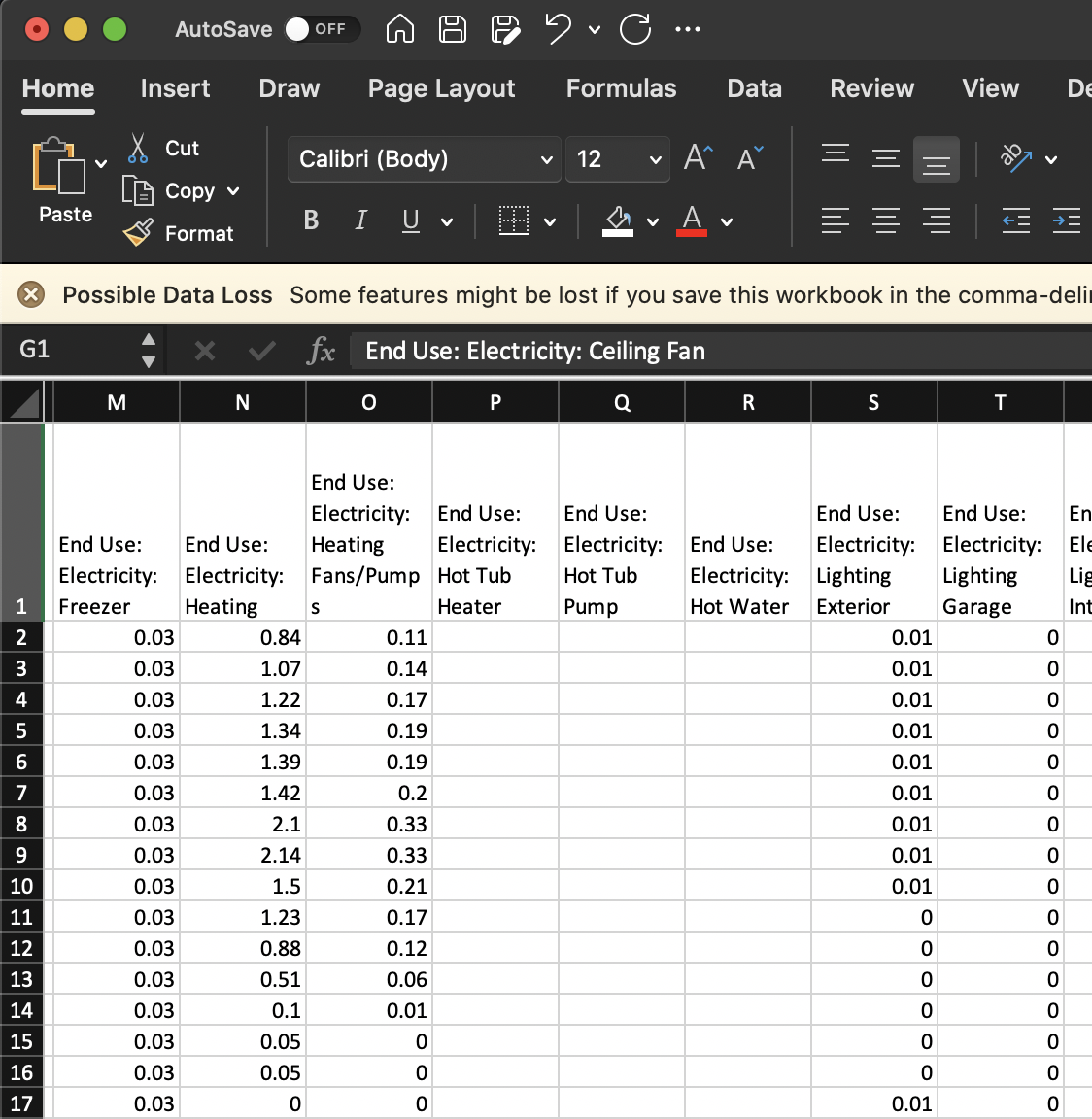
Task: Click the Redo icon
Action: point(633,29)
